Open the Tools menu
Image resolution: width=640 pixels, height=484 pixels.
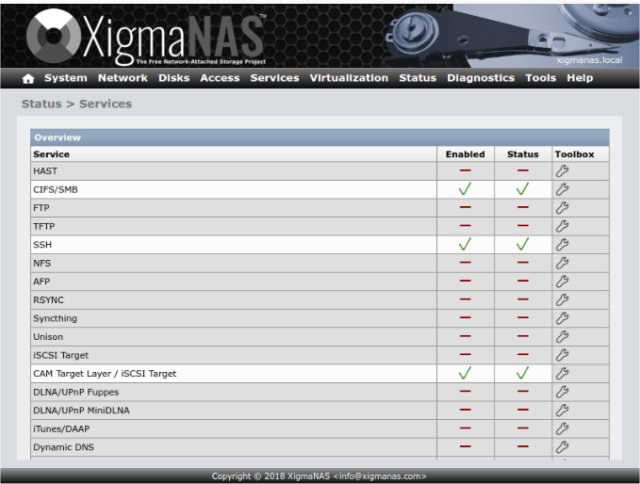(541, 78)
